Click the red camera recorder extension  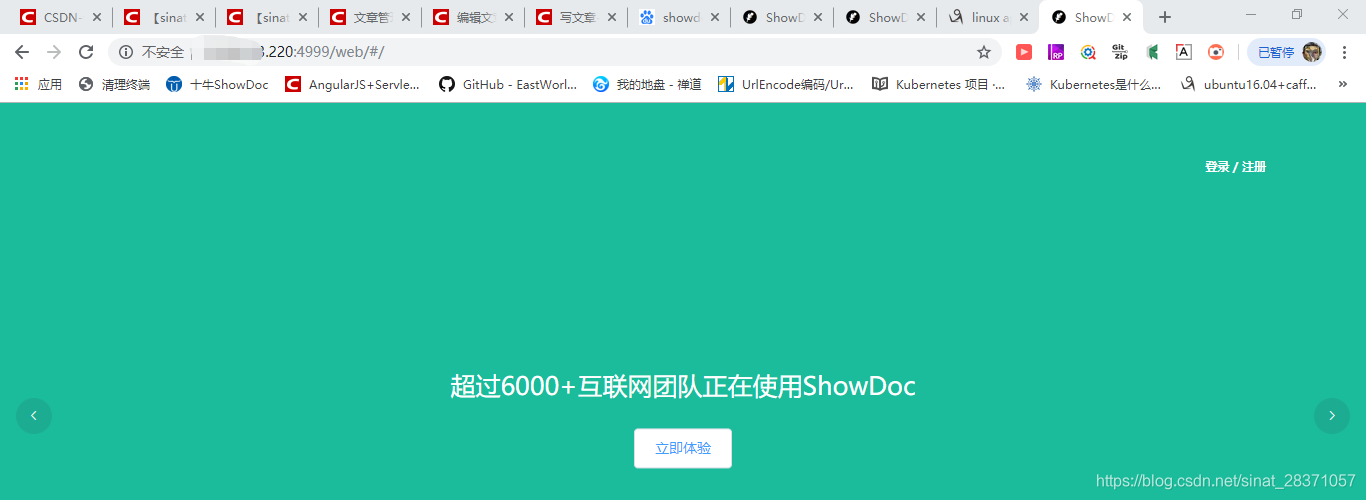1216,52
